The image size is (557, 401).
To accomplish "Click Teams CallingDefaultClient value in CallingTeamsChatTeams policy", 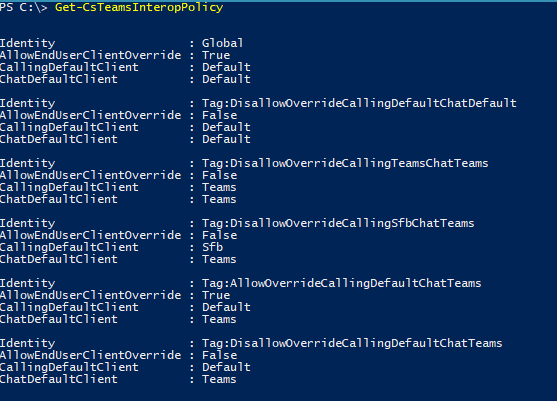I will [x=219, y=187].
